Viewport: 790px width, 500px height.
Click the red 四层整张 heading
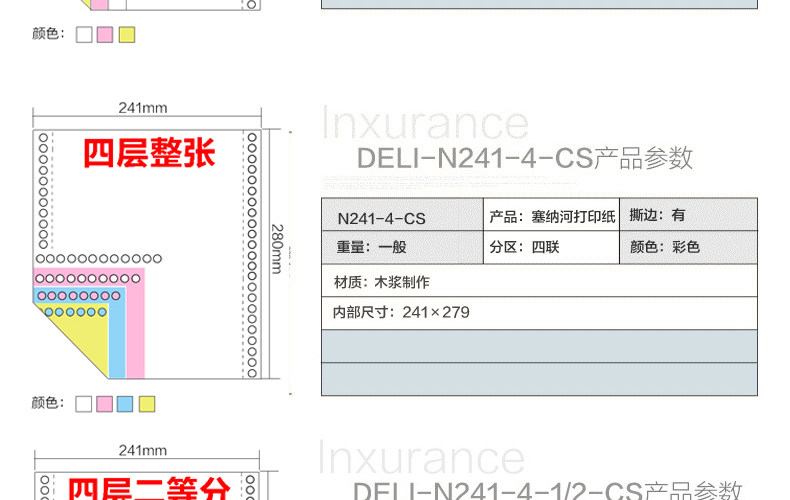click(x=149, y=153)
